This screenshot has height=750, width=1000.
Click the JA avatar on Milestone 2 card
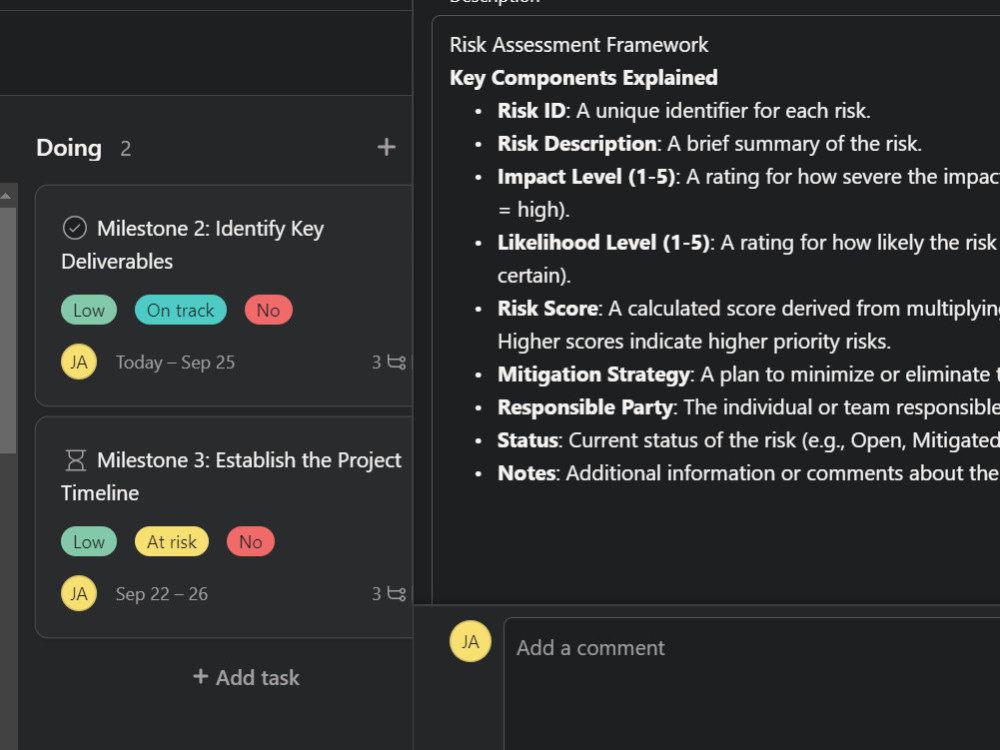pyautogui.click(x=78, y=362)
